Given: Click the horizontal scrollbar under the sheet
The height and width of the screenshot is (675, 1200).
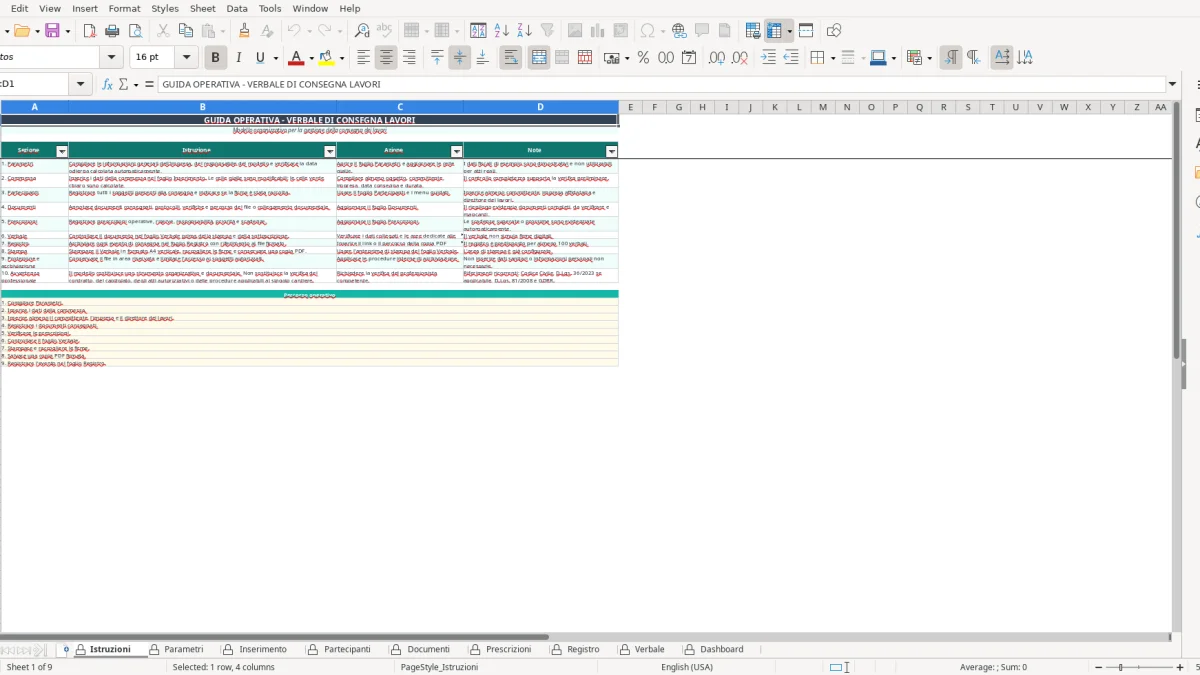Looking at the screenshot, I should 275,637.
